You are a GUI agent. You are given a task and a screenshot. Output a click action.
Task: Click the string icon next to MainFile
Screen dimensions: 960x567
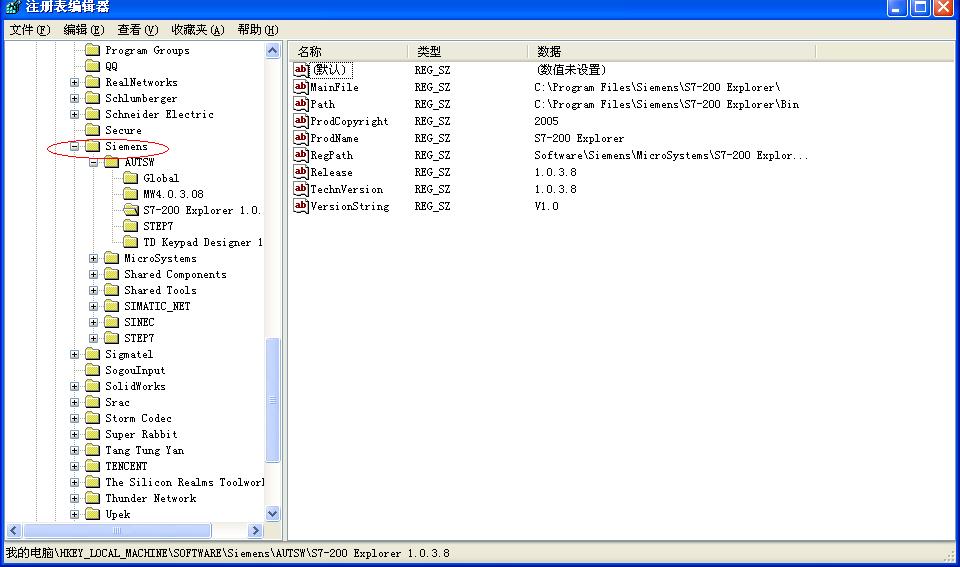301,87
